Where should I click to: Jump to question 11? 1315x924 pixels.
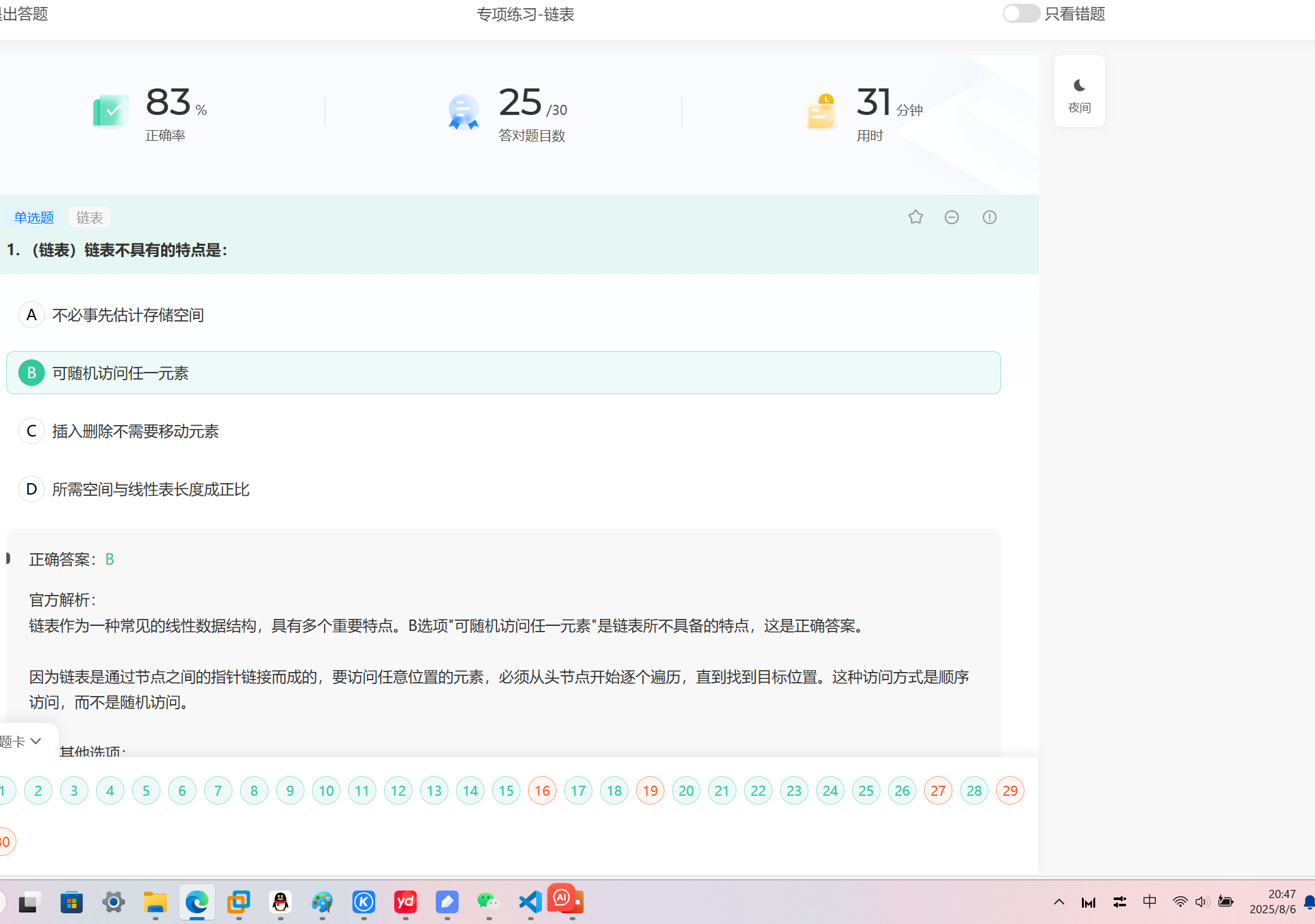tap(362, 791)
